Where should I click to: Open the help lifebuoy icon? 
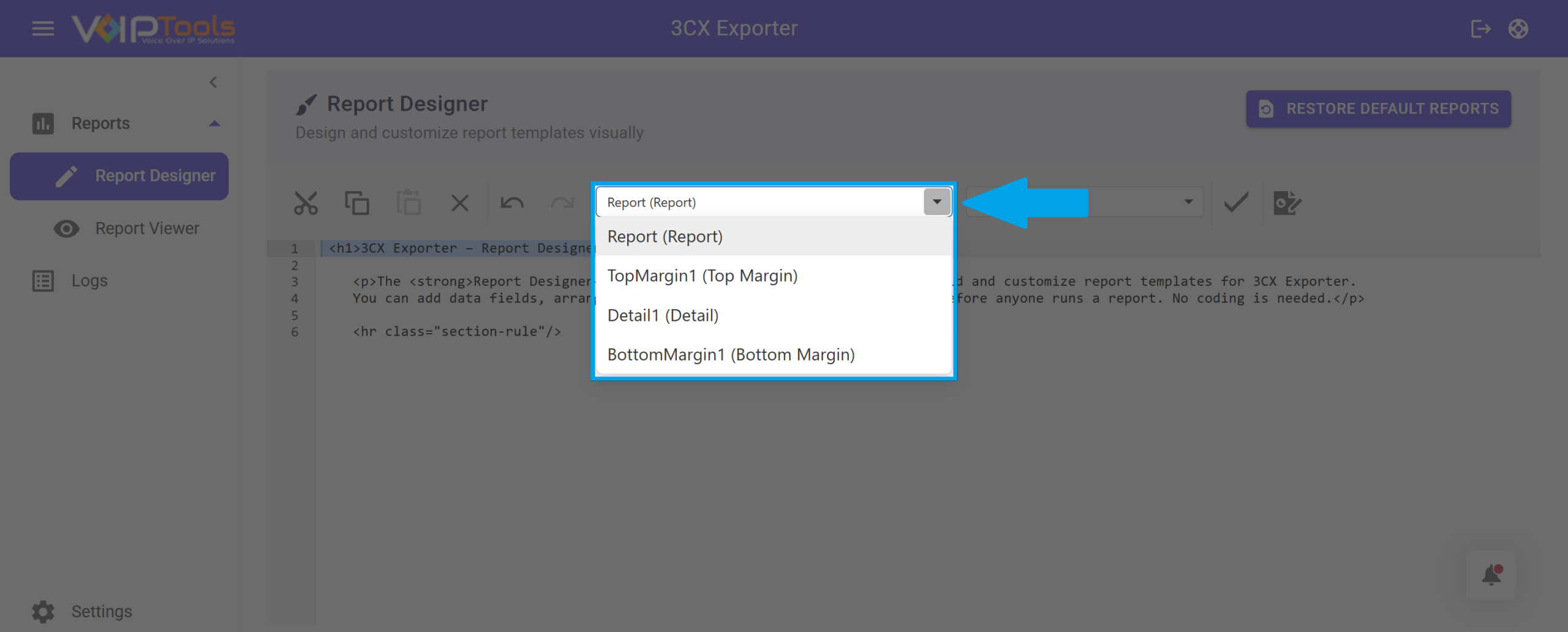pyautogui.click(x=1518, y=28)
